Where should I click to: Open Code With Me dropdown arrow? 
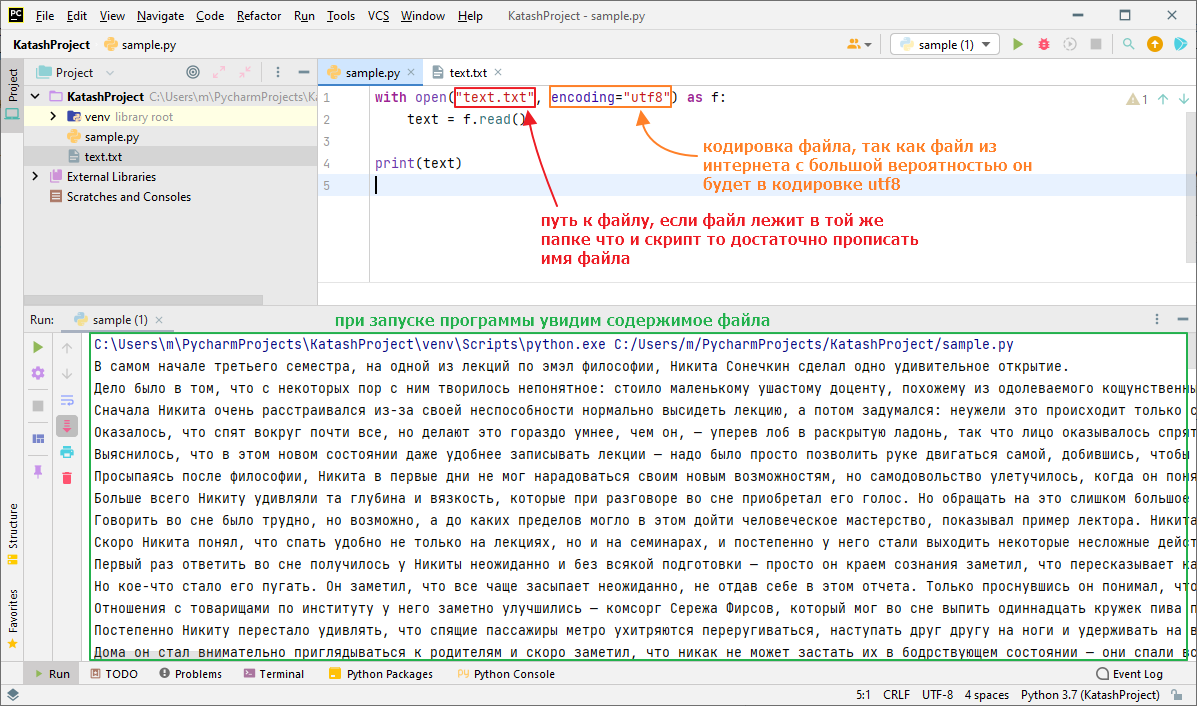coord(868,45)
